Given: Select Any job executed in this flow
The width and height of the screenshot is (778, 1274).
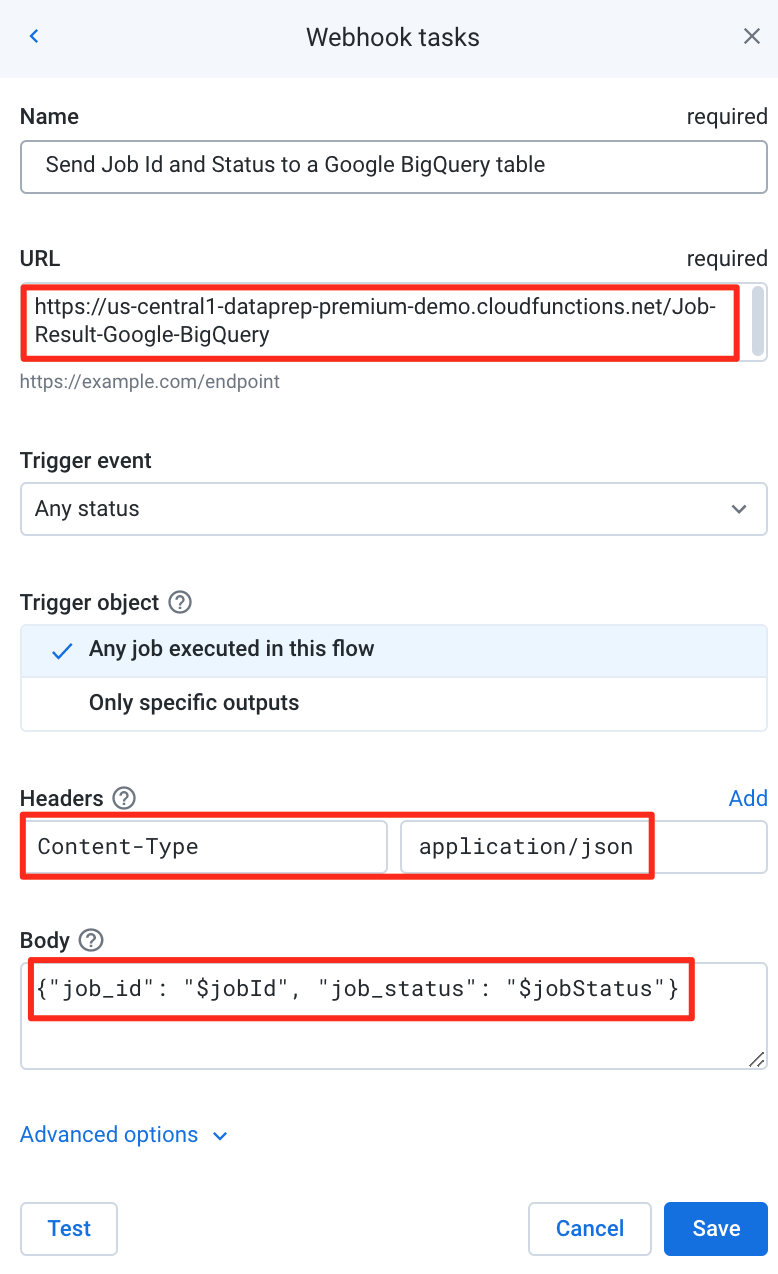Looking at the screenshot, I should (x=394, y=650).
